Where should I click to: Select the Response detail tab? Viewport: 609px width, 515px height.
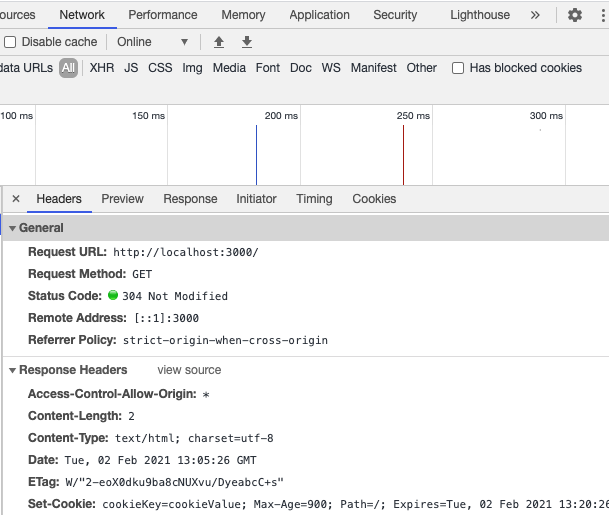pos(190,199)
